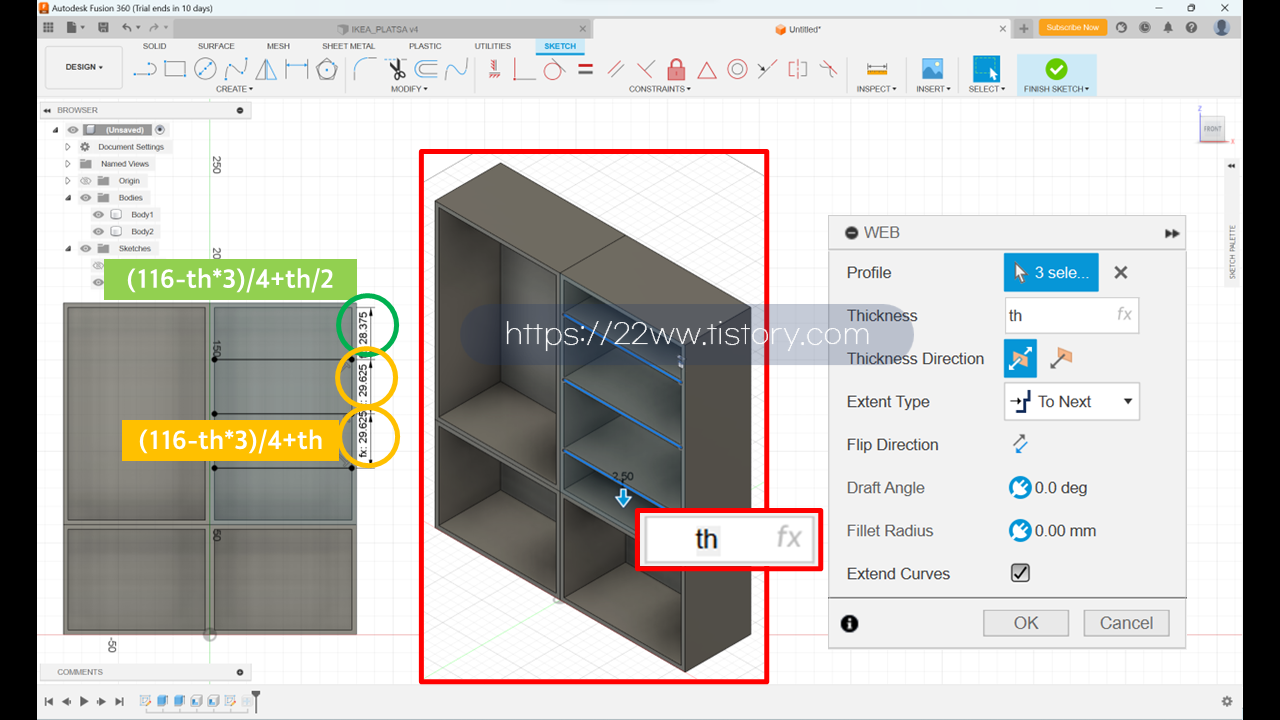
Task: Open the DESIGN workspace dropdown
Action: (84, 67)
